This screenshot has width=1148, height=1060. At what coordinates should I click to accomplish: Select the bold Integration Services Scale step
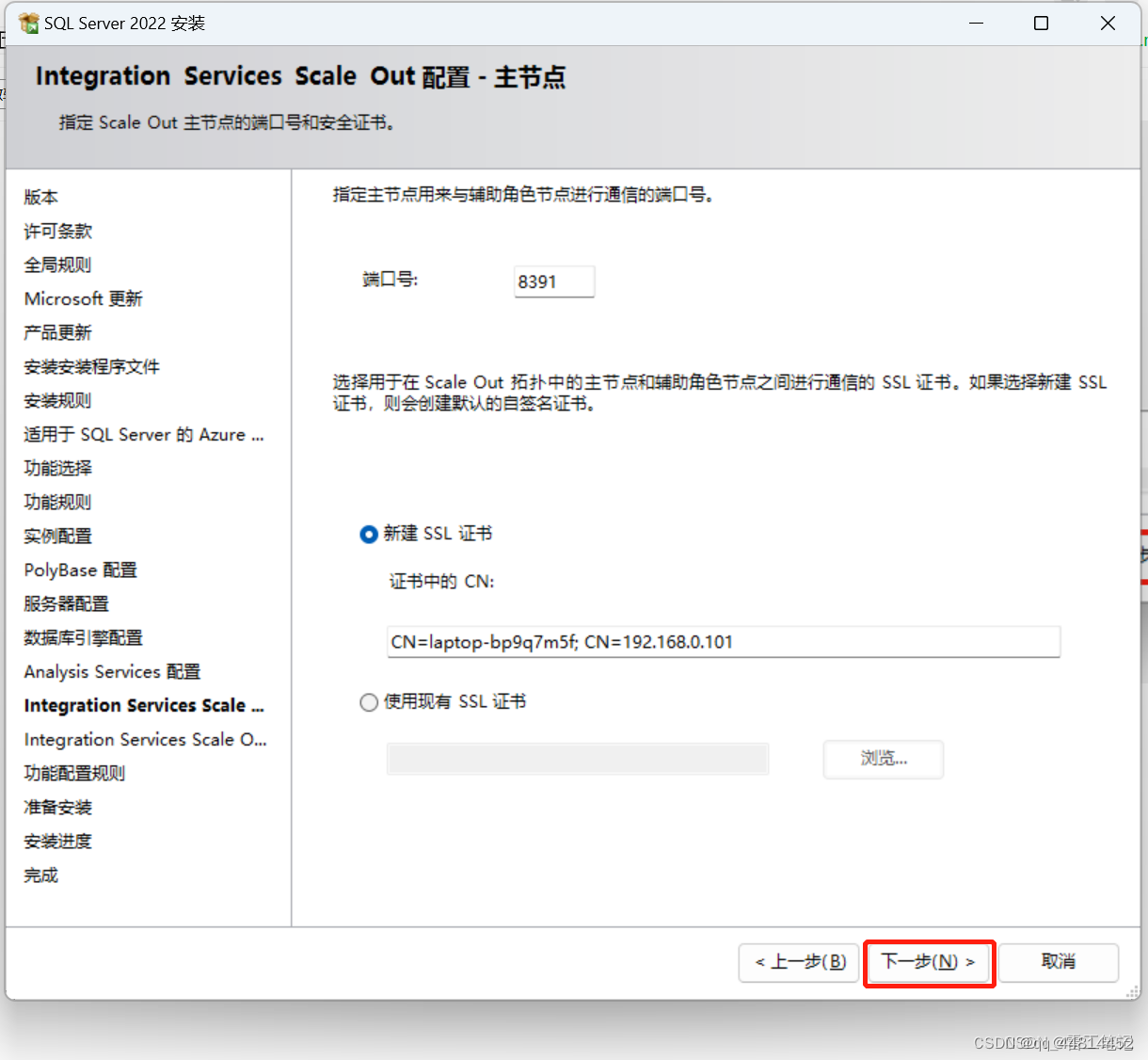(144, 706)
